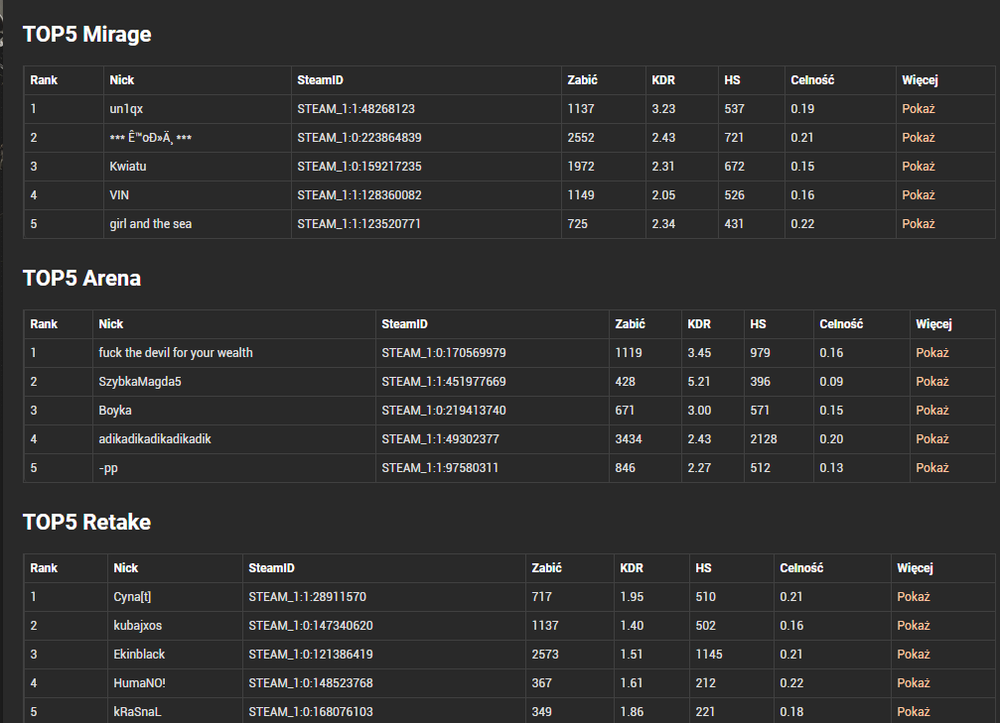Click SteamID STEAM_1:1:451977669
1000x723 pixels.
click(444, 382)
